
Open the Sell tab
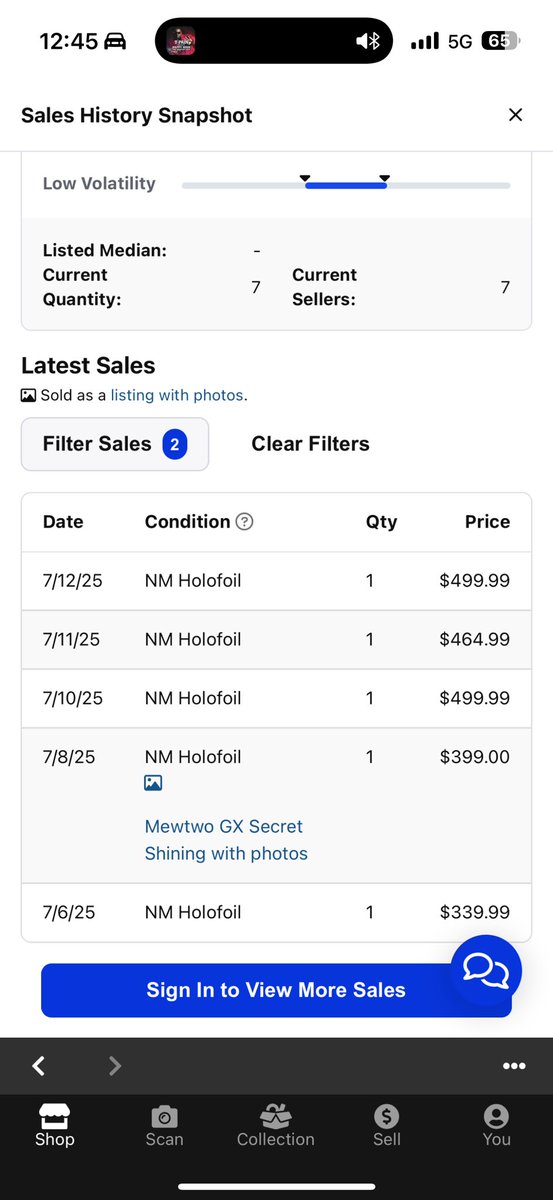pyautogui.click(x=387, y=1125)
